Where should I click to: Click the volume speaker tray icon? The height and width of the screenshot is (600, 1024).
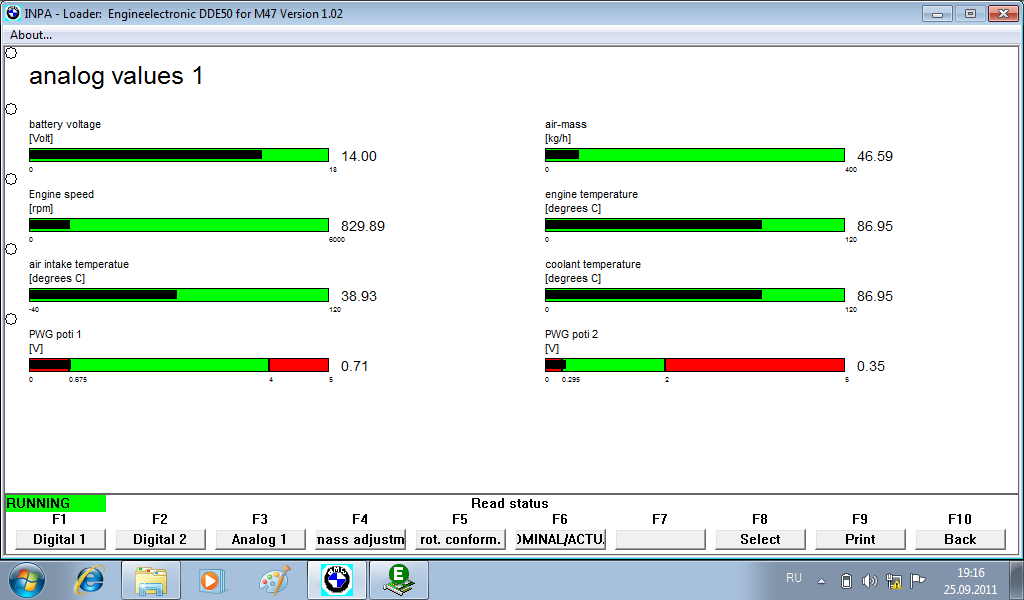[869, 581]
